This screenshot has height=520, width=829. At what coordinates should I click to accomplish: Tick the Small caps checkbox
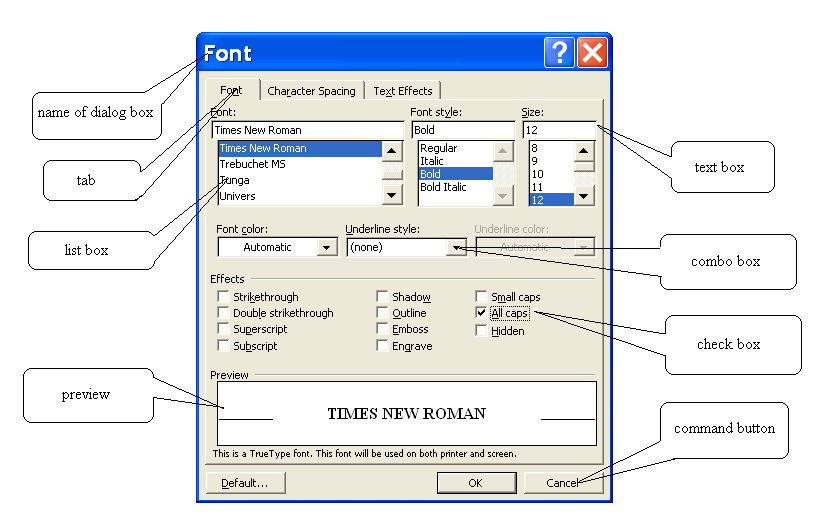click(x=481, y=296)
